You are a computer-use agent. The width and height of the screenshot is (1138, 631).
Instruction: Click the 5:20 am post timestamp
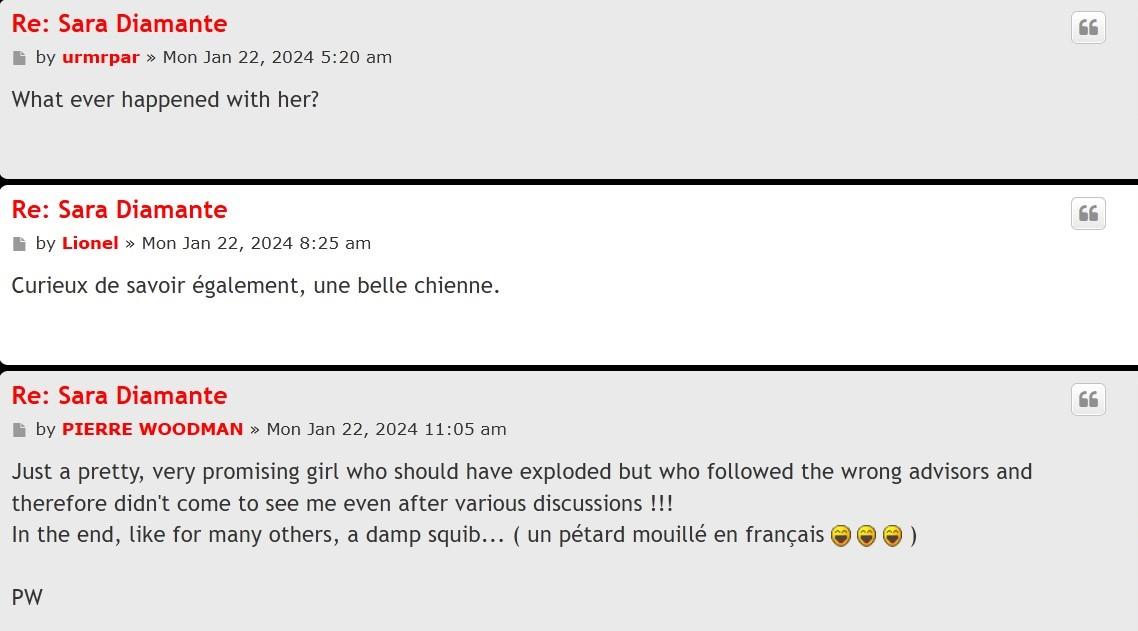(277, 57)
